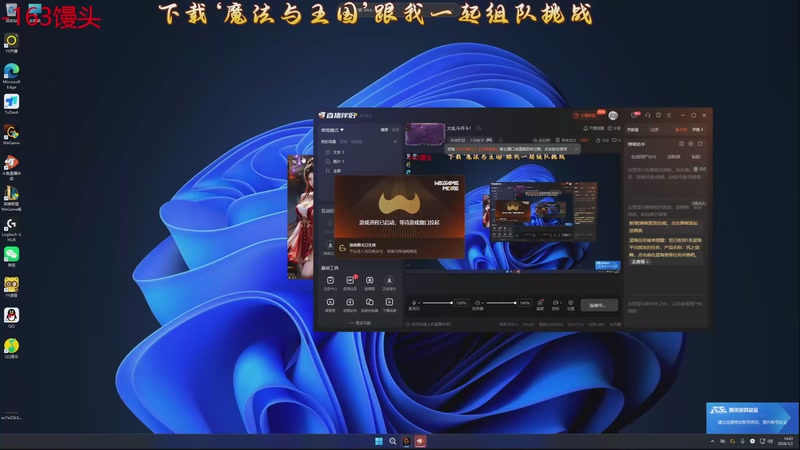Switch to 竖屏 portrait layout
The height and width of the screenshot is (450, 800).
click(395, 130)
